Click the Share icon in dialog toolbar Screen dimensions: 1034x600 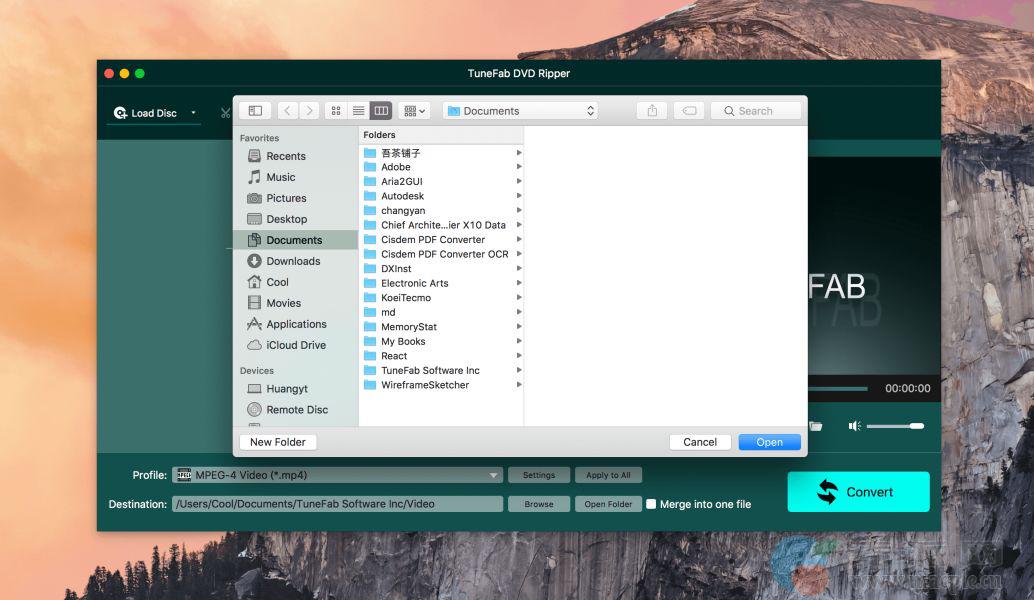tap(652, 111)
